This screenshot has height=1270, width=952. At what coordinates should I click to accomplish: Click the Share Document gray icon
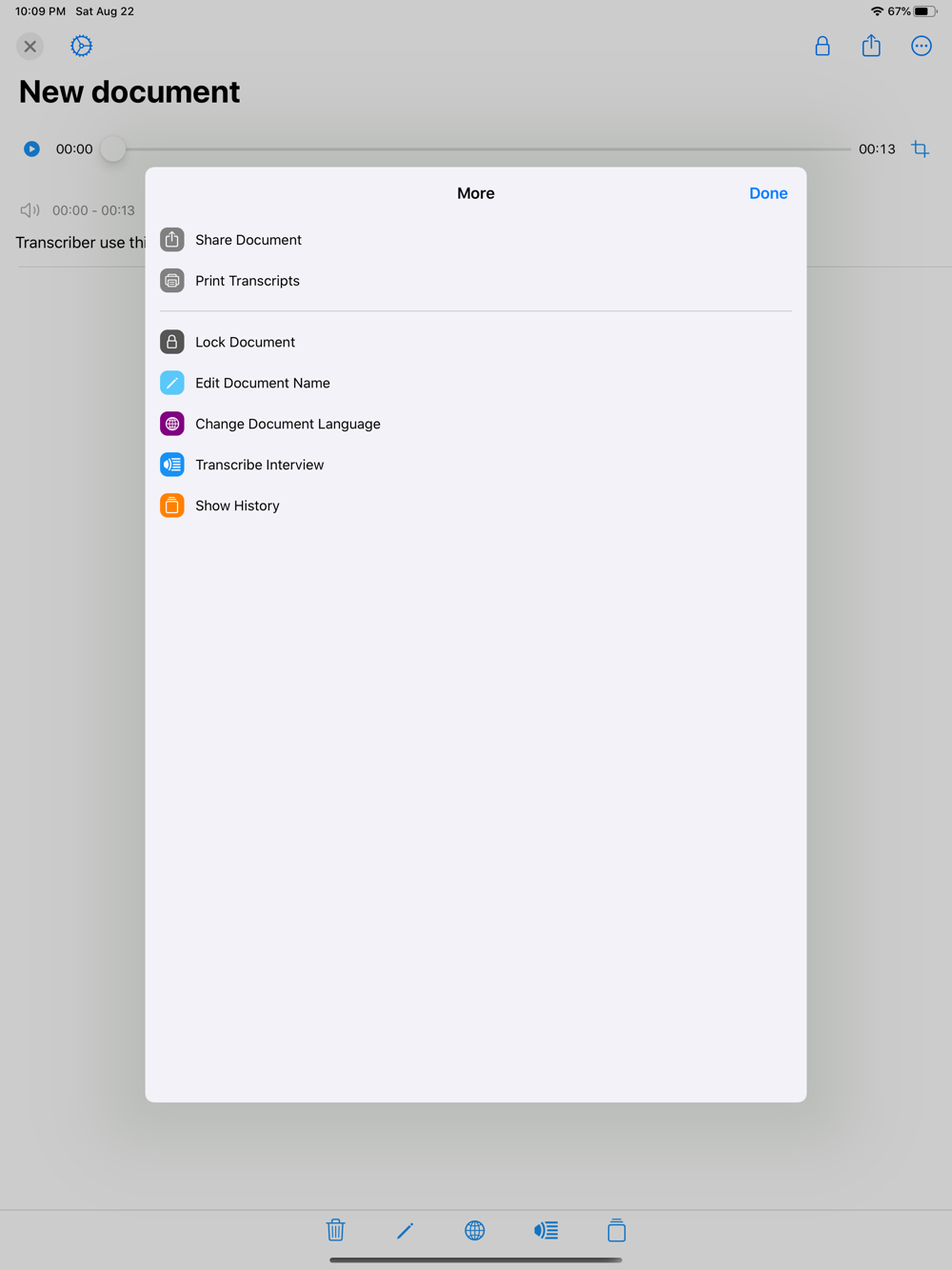[x=172, y=240]
